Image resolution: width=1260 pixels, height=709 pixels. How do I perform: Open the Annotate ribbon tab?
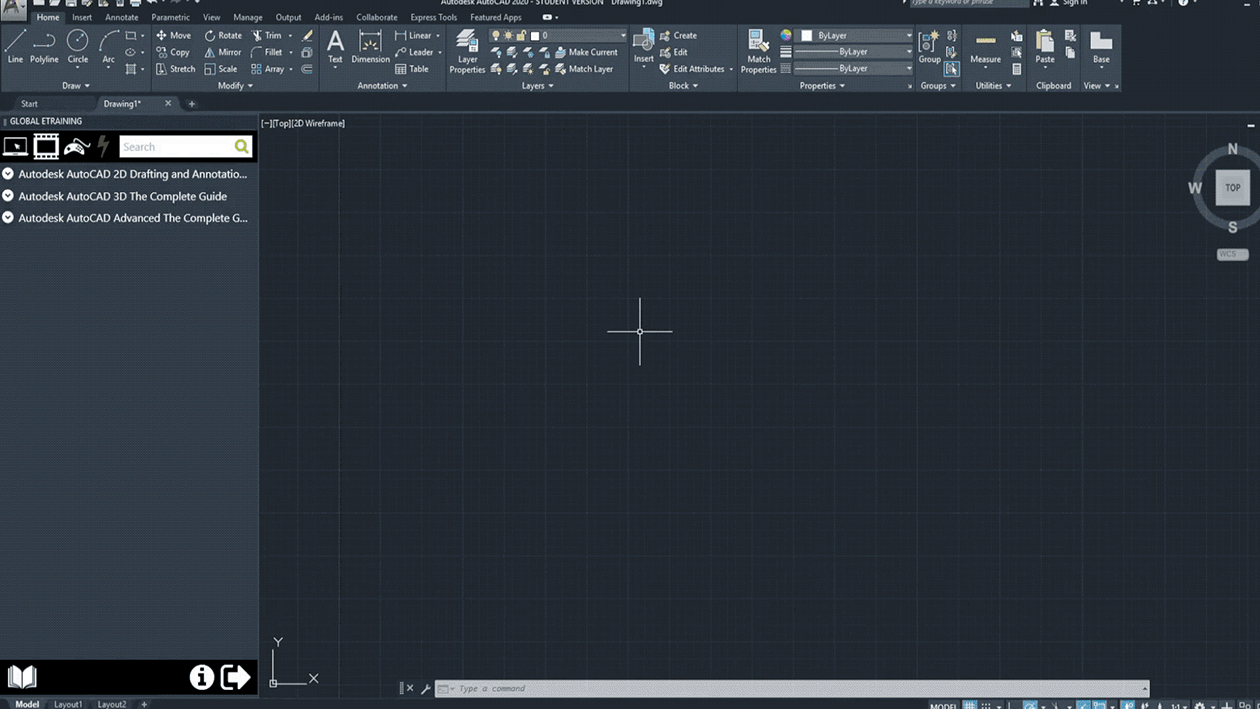coord(122,17)
